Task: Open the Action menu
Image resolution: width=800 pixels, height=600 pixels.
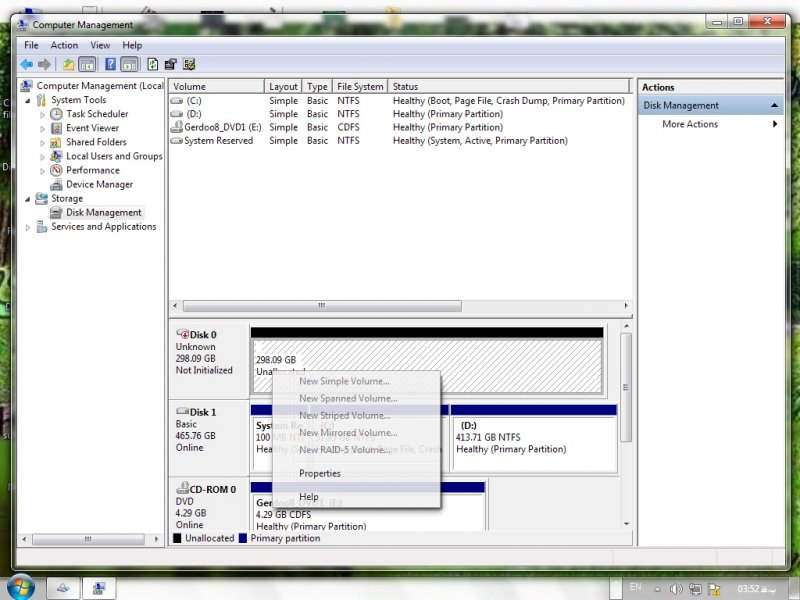Action: 64,45
